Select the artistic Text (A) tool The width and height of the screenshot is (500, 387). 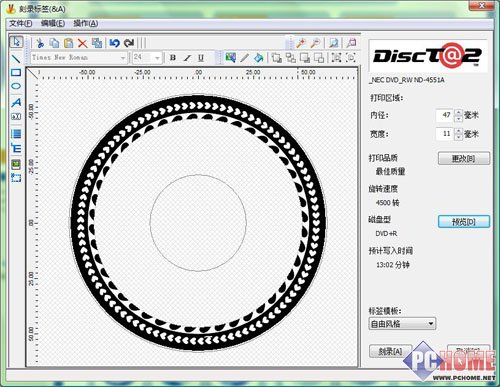click(x=16, y=102)
